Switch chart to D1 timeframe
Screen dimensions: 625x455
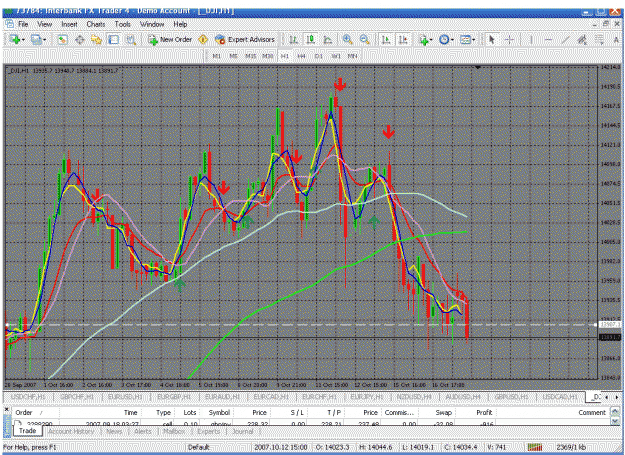coord(318,56)
